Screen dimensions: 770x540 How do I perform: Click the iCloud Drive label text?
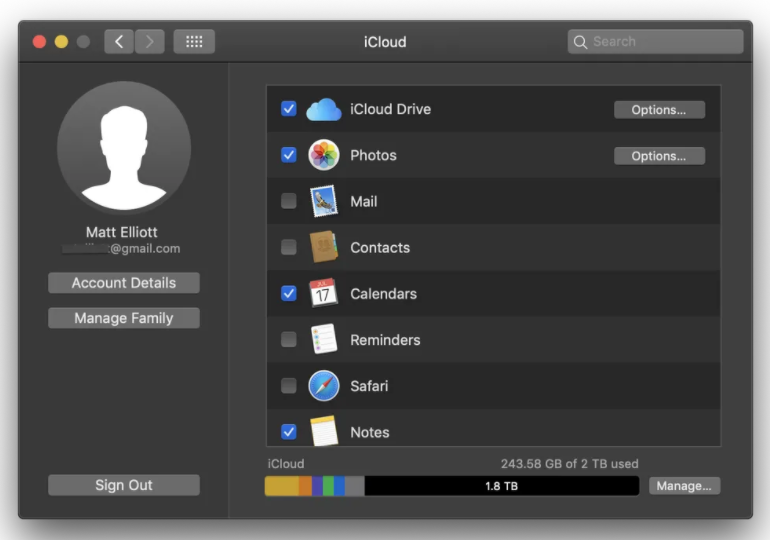pyautogui.click(x=390, y=109)
